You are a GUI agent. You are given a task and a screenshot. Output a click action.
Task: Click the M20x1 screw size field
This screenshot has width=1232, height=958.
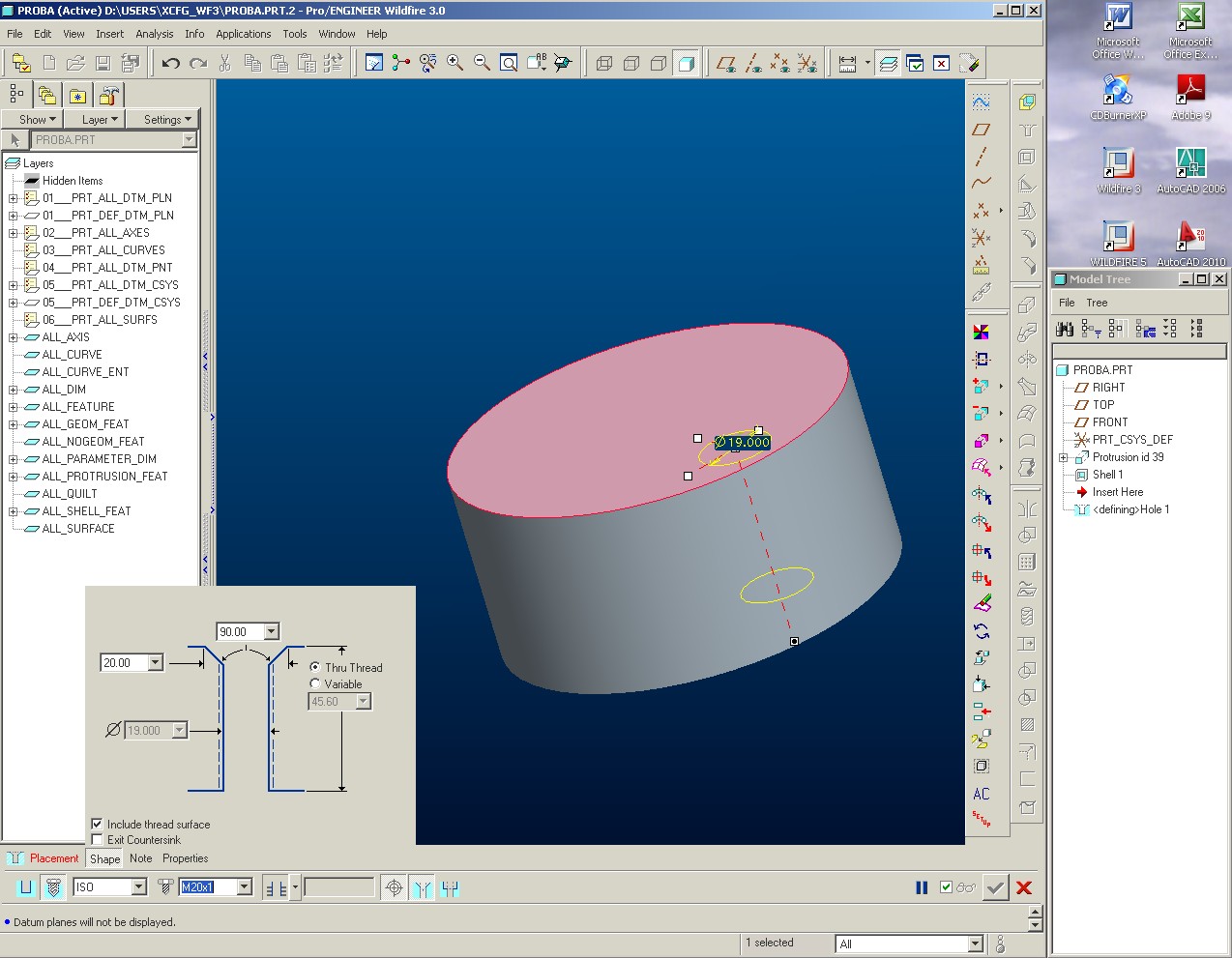click(x=208, y=886)
